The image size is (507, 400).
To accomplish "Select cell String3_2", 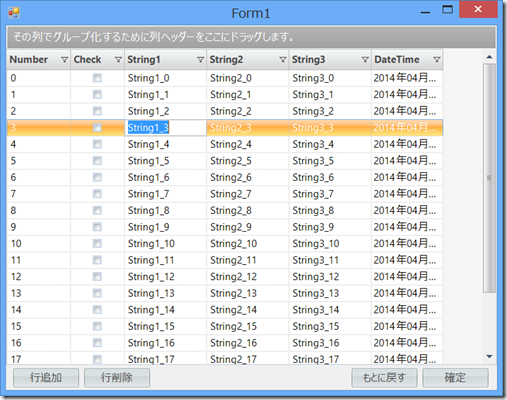I will [330, 111].
